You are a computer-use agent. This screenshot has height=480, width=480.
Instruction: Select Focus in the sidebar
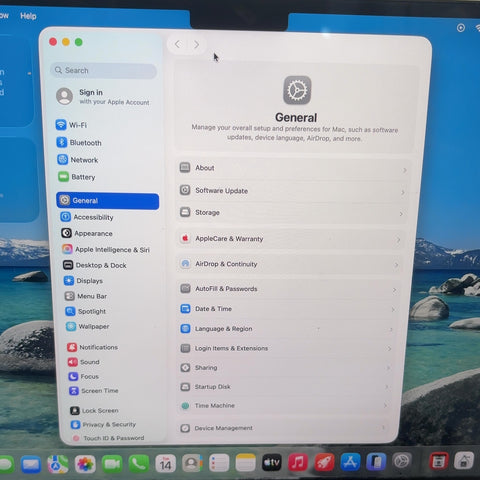click(83, 376)
